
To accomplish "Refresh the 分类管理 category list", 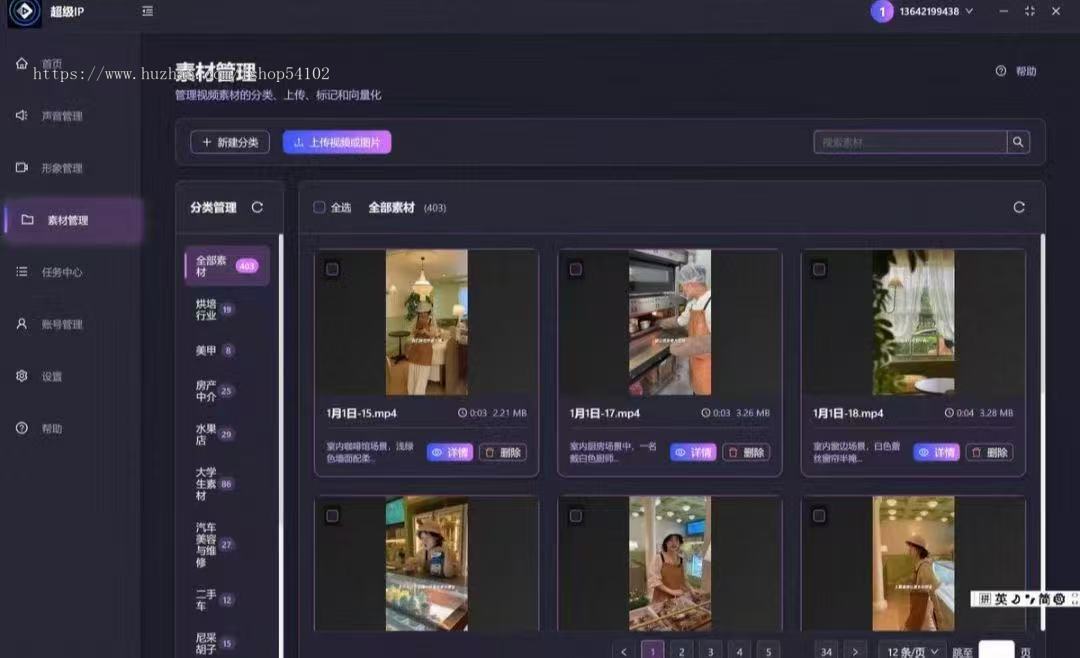I will [x=257, y=207].
